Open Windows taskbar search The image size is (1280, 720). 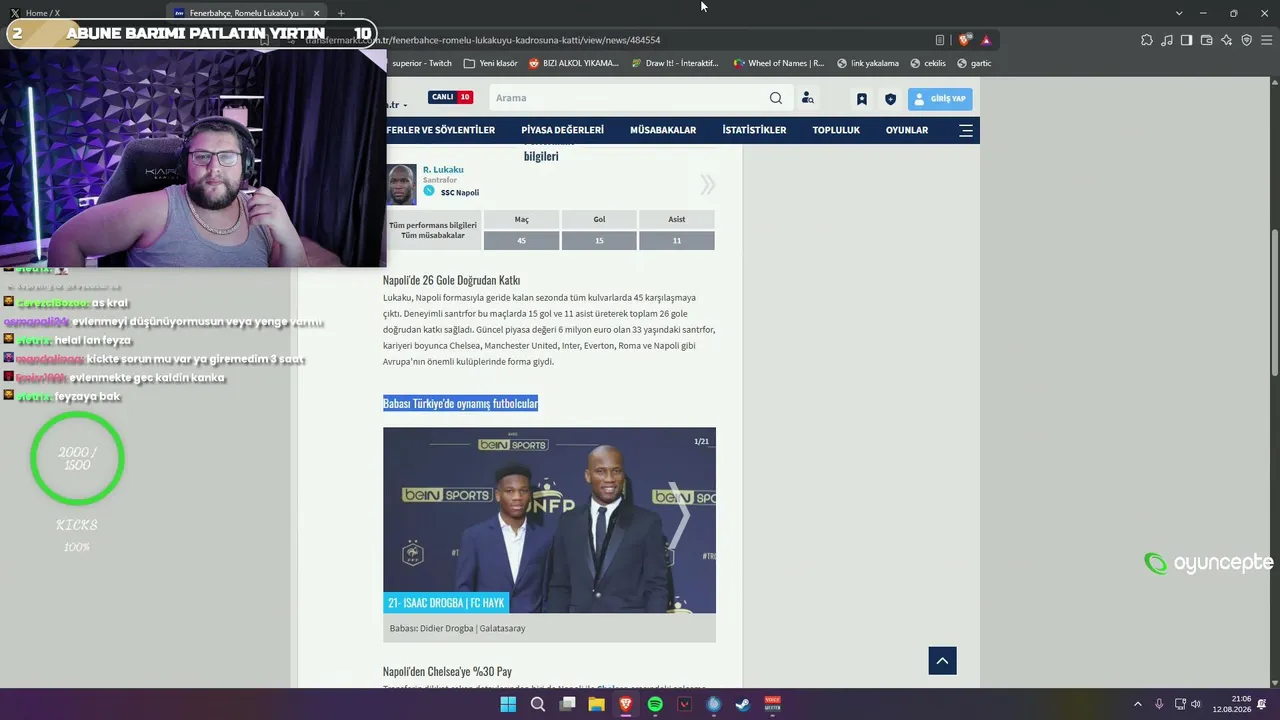[537, 704]
